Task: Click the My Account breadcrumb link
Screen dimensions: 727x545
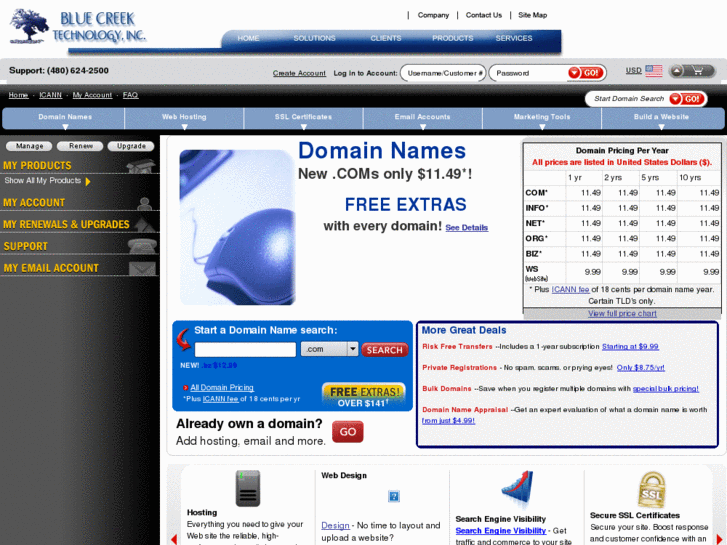Action: (92, 95)
